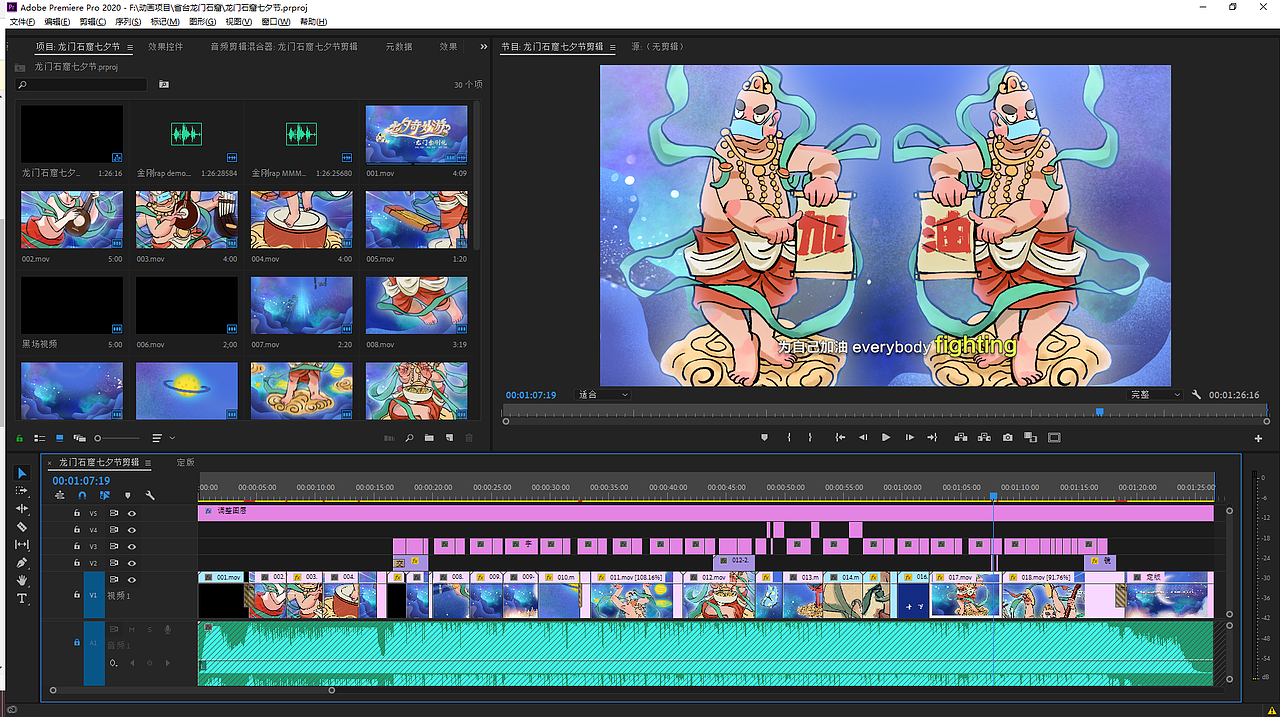The width and height of the screenshot is (1280, 717).
Task: Click the timeline wrench settings icon
Action: (x=150, y=495)
